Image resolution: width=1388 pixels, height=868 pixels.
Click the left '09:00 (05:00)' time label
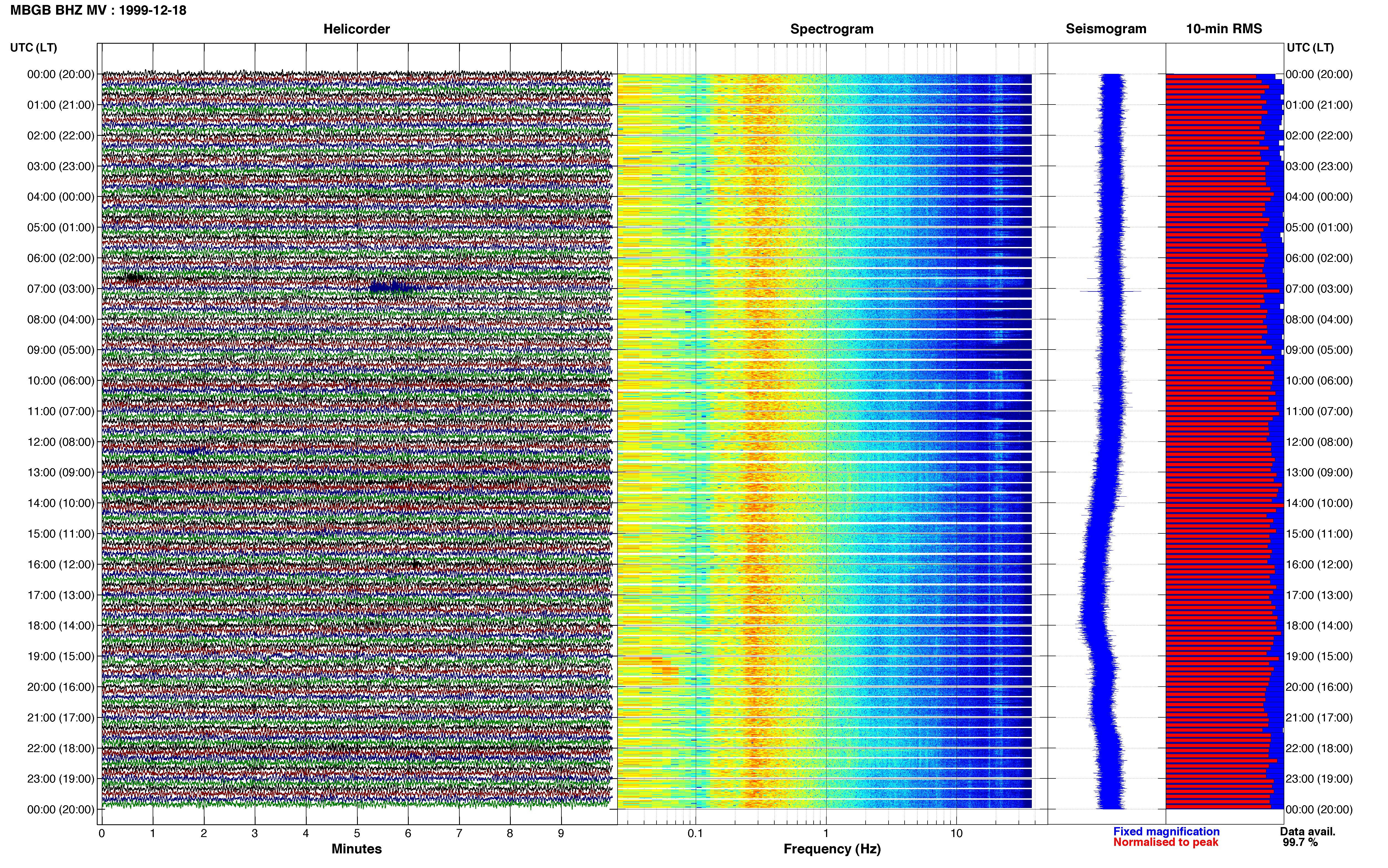(61, 350)
